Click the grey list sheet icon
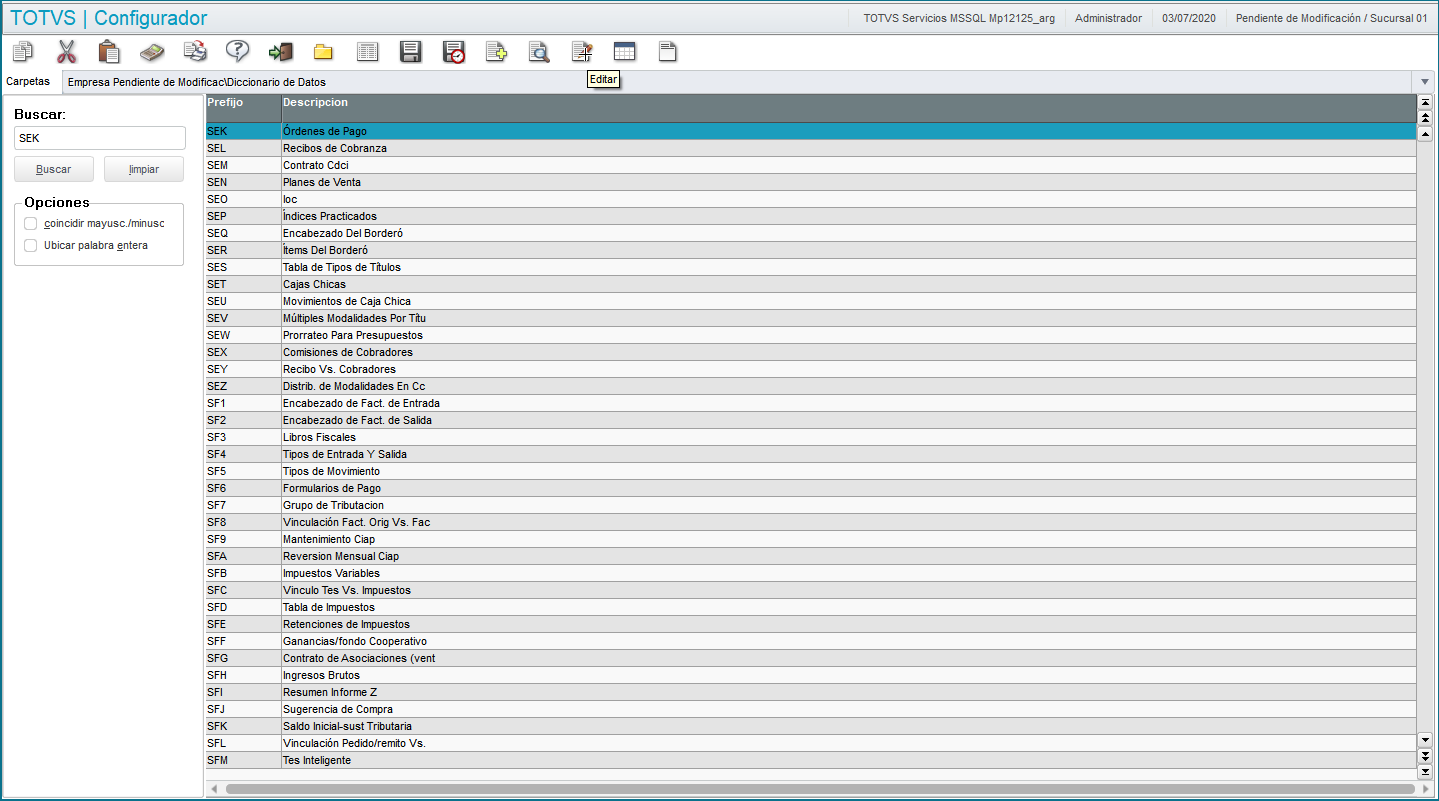The image size is (1439, 801). [367, 52]
